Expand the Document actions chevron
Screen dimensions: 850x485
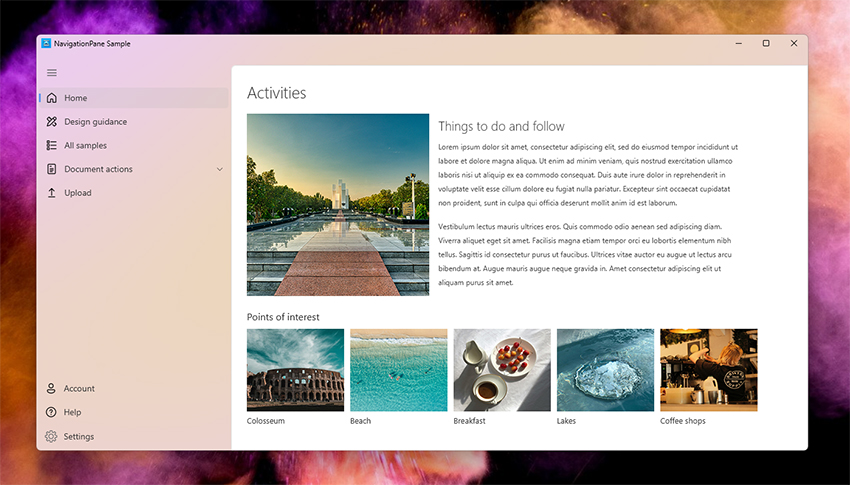click(220, 170)
